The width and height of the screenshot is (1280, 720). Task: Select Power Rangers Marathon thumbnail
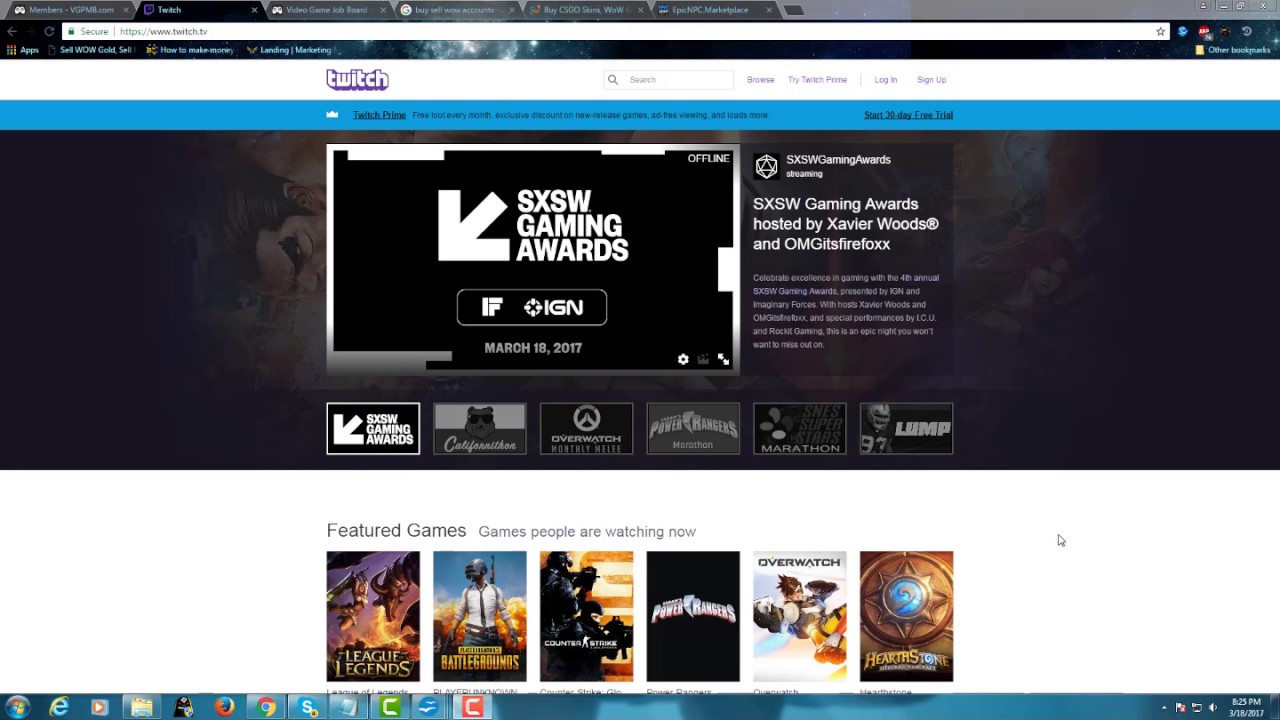(693, 428)
